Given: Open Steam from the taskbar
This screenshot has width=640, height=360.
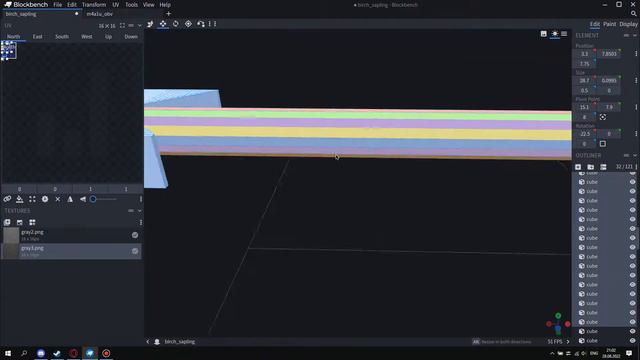Looking at the screenshot, I should (x=57, y=353).
